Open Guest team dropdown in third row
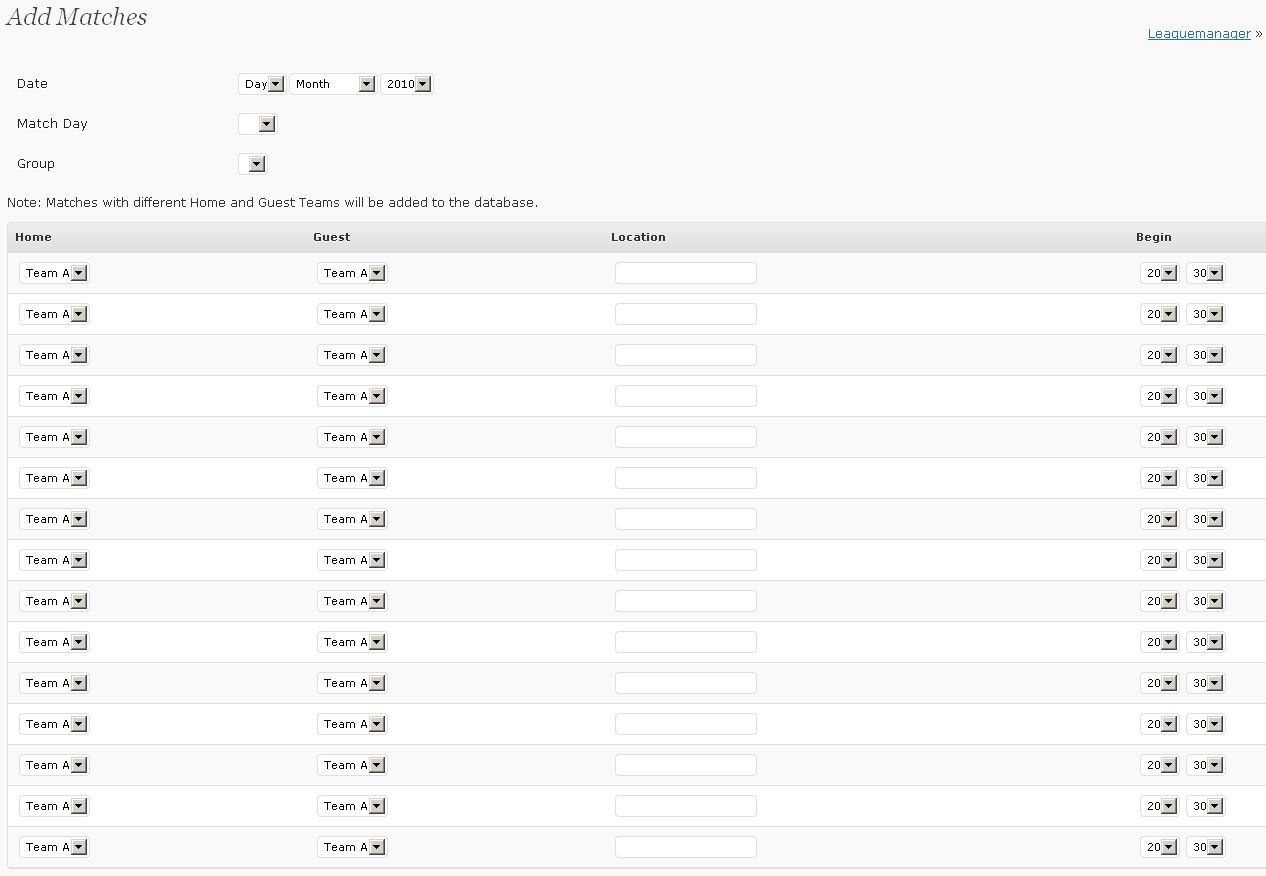This screenshot has width=1266, height=876. click(x=353, y=355)
